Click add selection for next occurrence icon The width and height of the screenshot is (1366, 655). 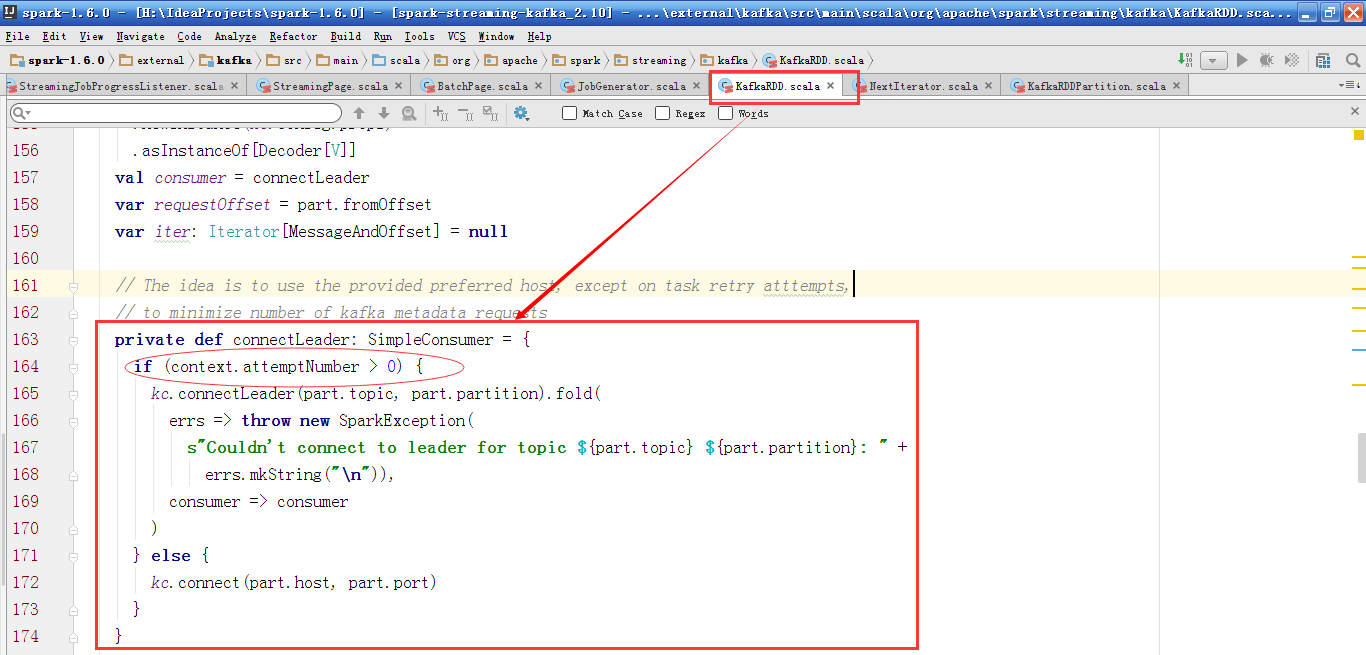(x=440, y=113)
